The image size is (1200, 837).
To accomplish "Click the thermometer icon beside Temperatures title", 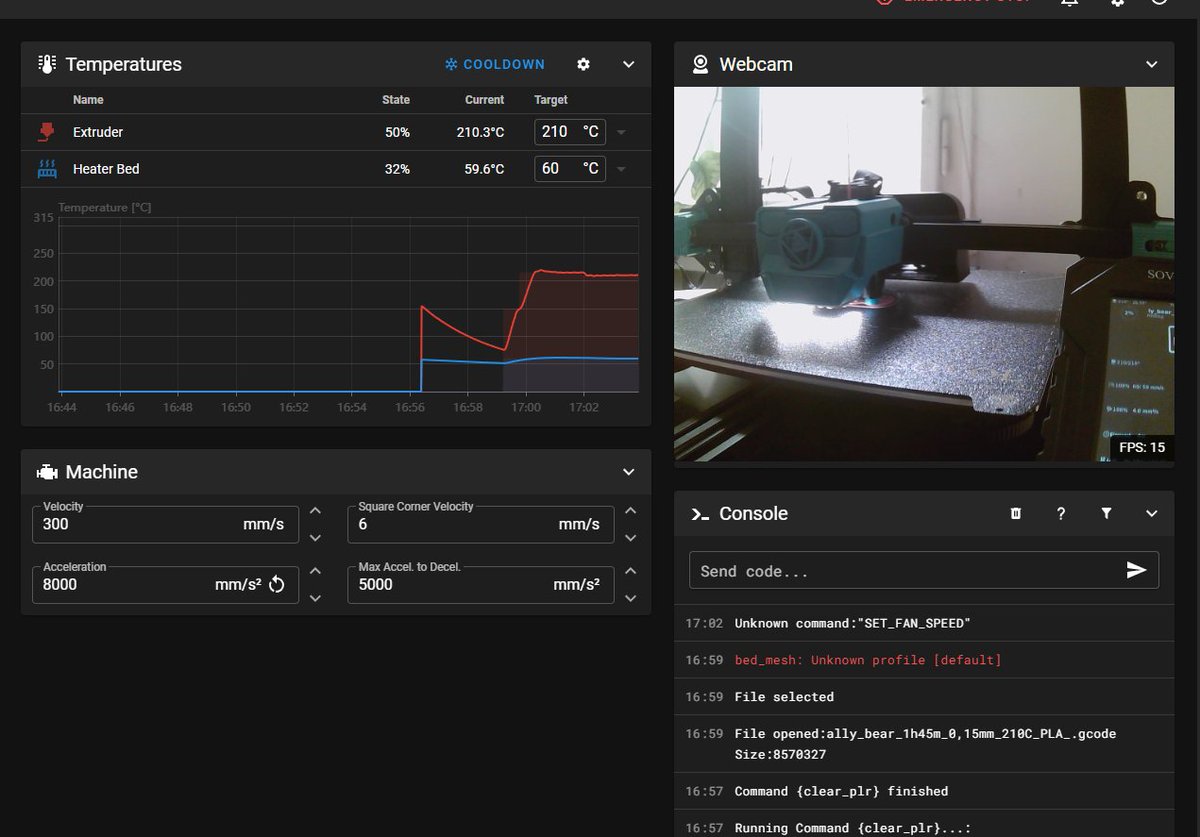I will pos(47,64).
